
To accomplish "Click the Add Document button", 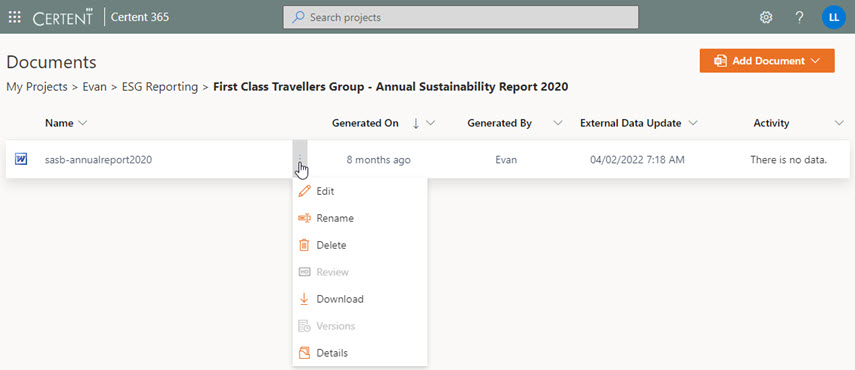I will 767,60.
